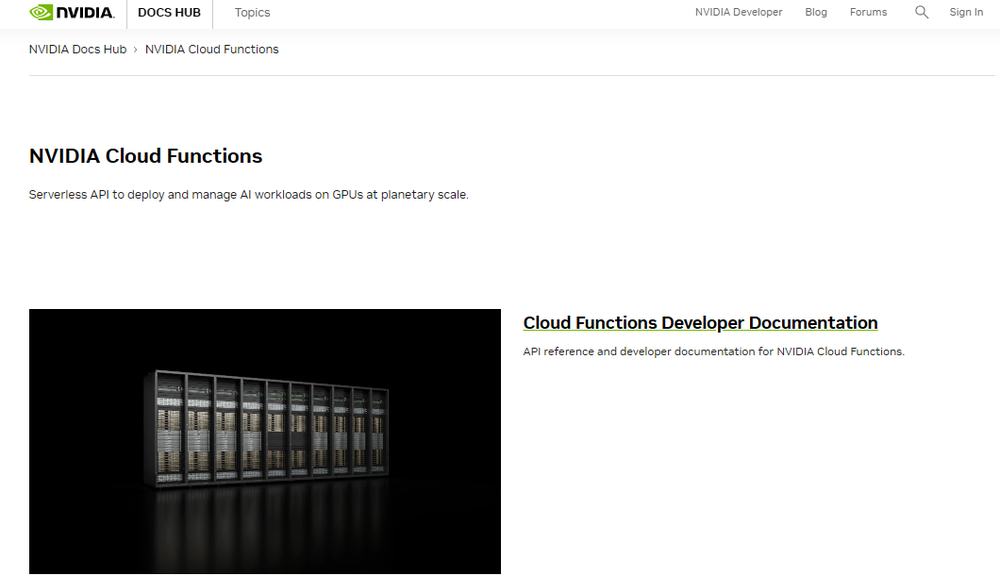Open the Topics menu
This screenshot has width=1000, height=585.
252,13
